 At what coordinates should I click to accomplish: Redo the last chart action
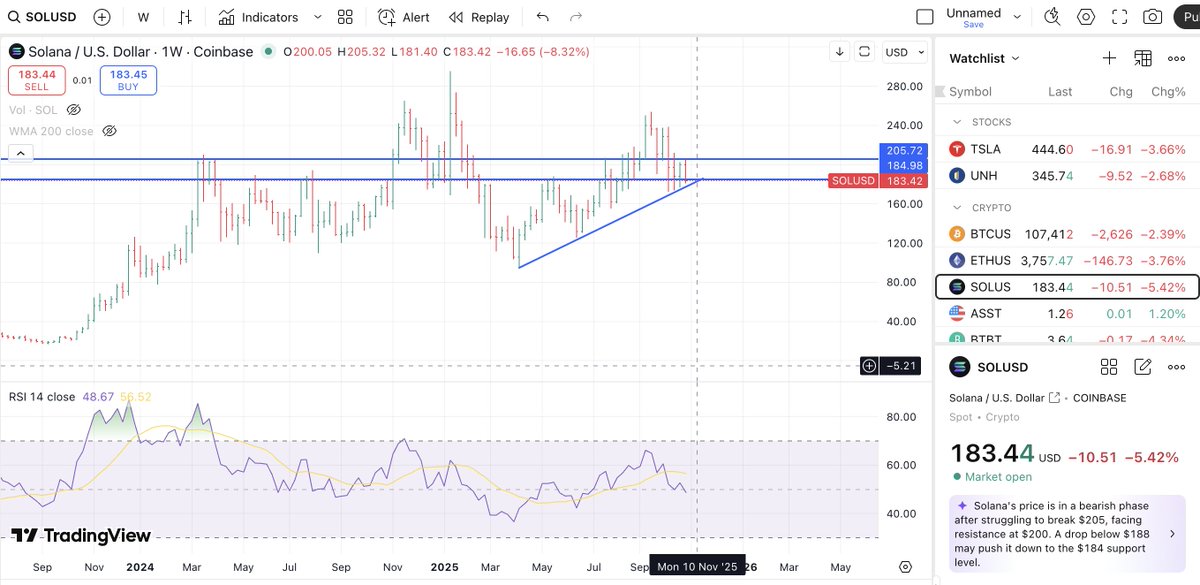pos(576,17)
